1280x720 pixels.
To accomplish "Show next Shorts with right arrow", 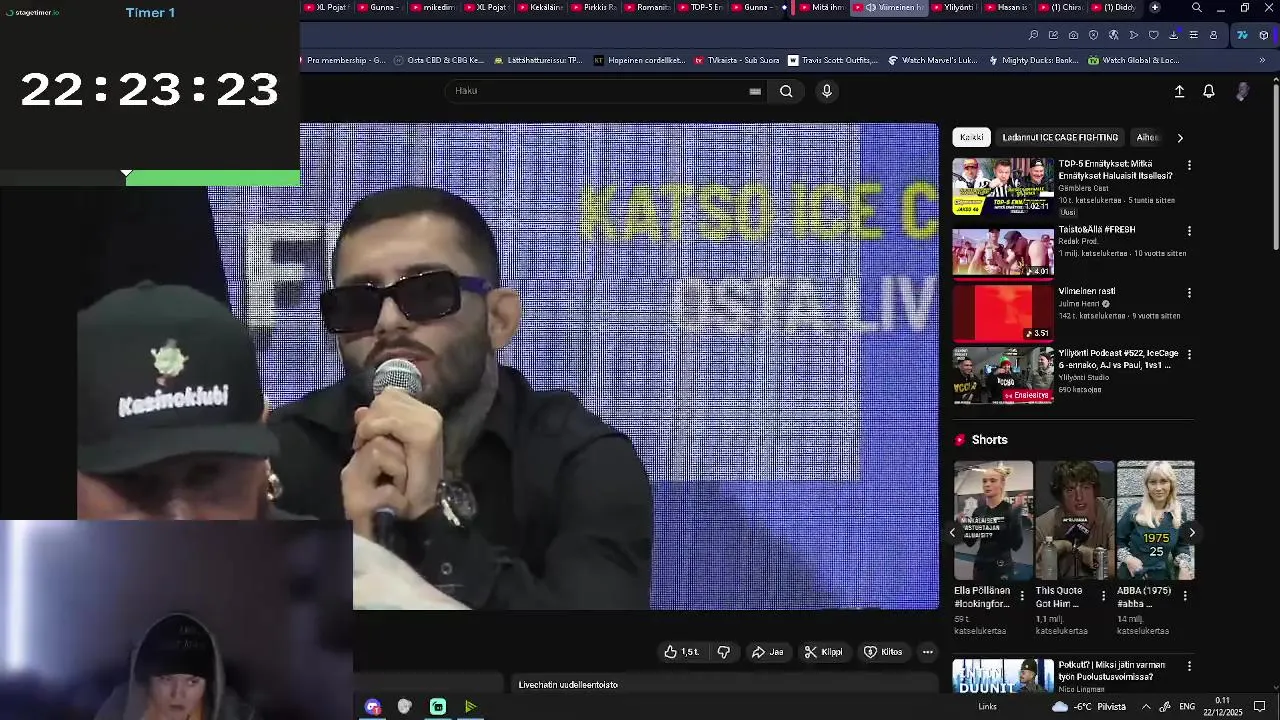I will click(x=1191, y=533).
